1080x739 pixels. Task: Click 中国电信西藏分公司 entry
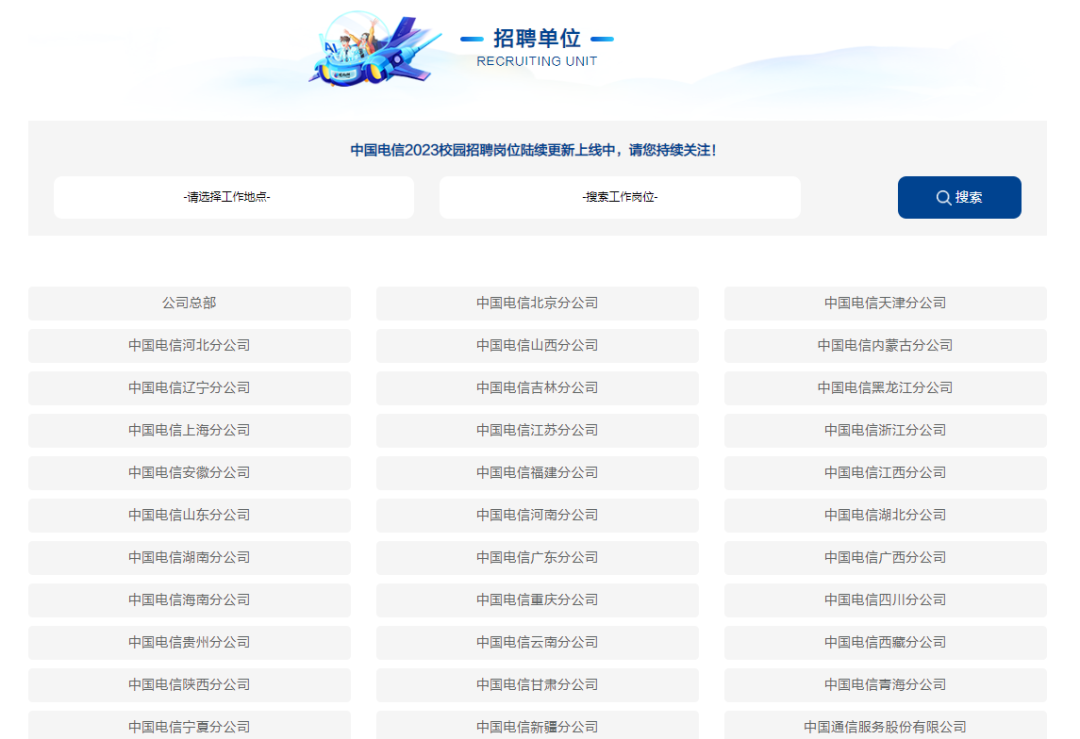click(885, 642)
